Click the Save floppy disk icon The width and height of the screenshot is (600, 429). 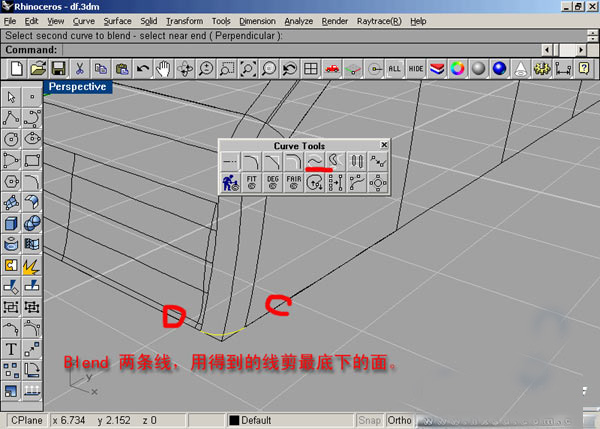click(x=59, y=68)
